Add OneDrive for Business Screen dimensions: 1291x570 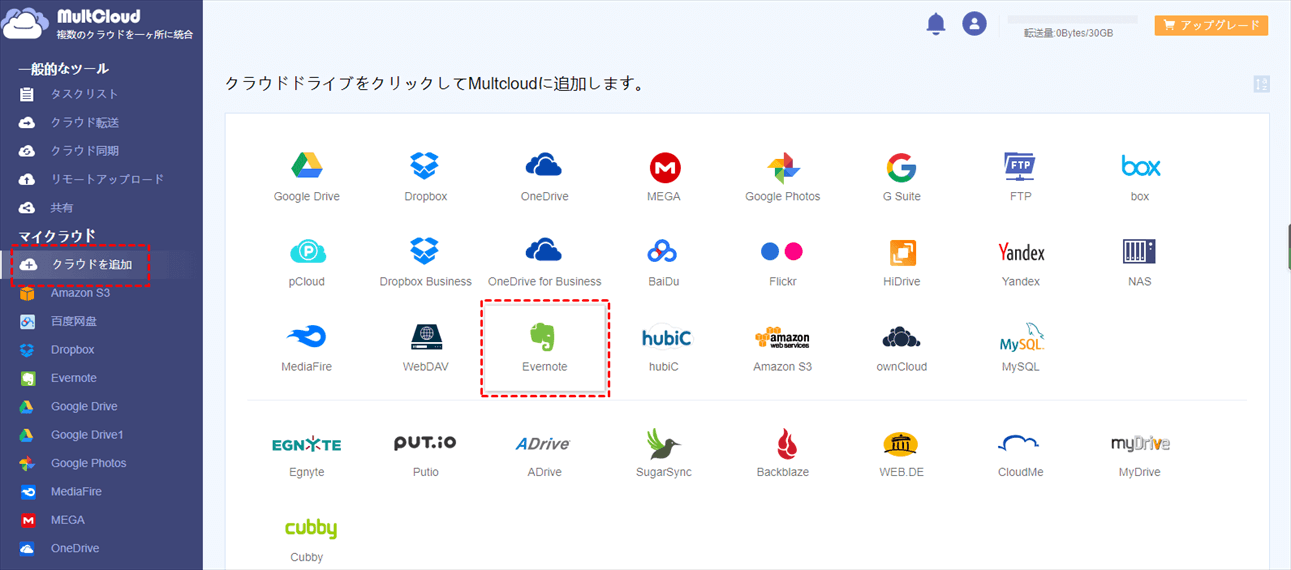coord(544,263)
